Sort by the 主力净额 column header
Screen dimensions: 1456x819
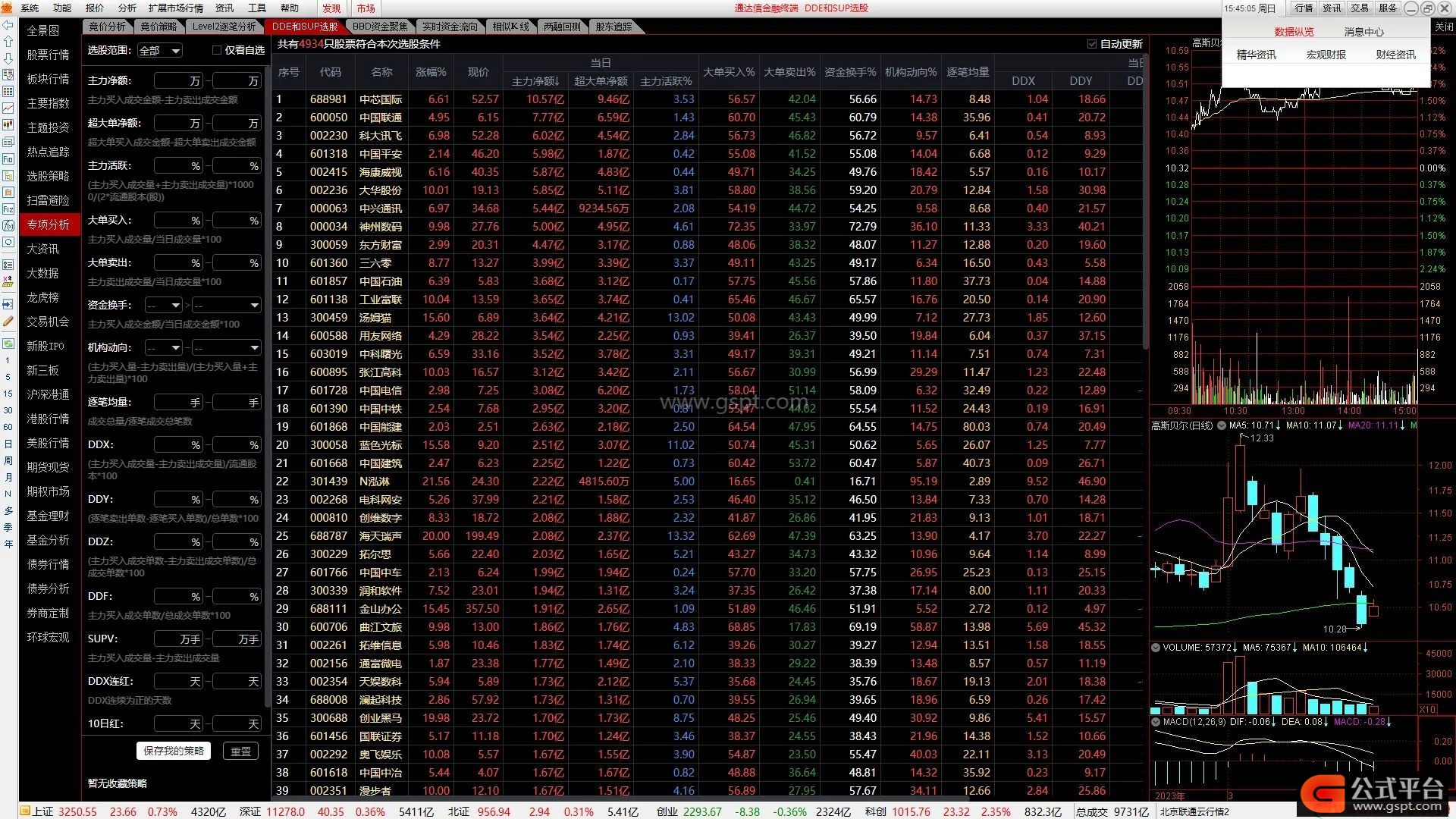pyautogui.click(x=535, y=81)
